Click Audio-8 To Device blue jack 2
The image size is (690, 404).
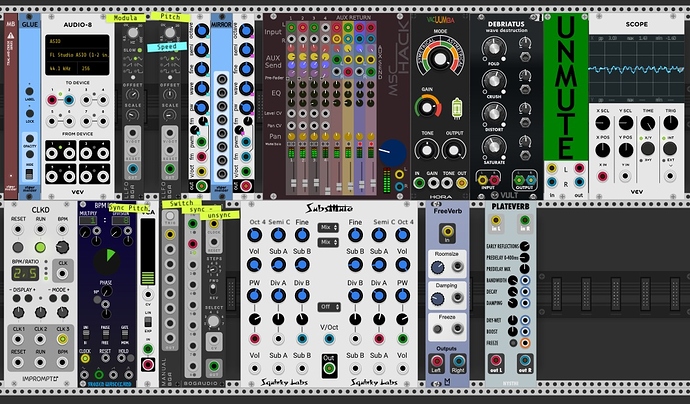tap(69, 100)
